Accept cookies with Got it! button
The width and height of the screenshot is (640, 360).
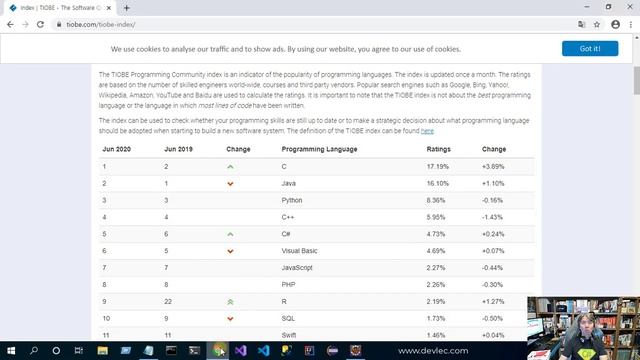(x=590, y=49)
